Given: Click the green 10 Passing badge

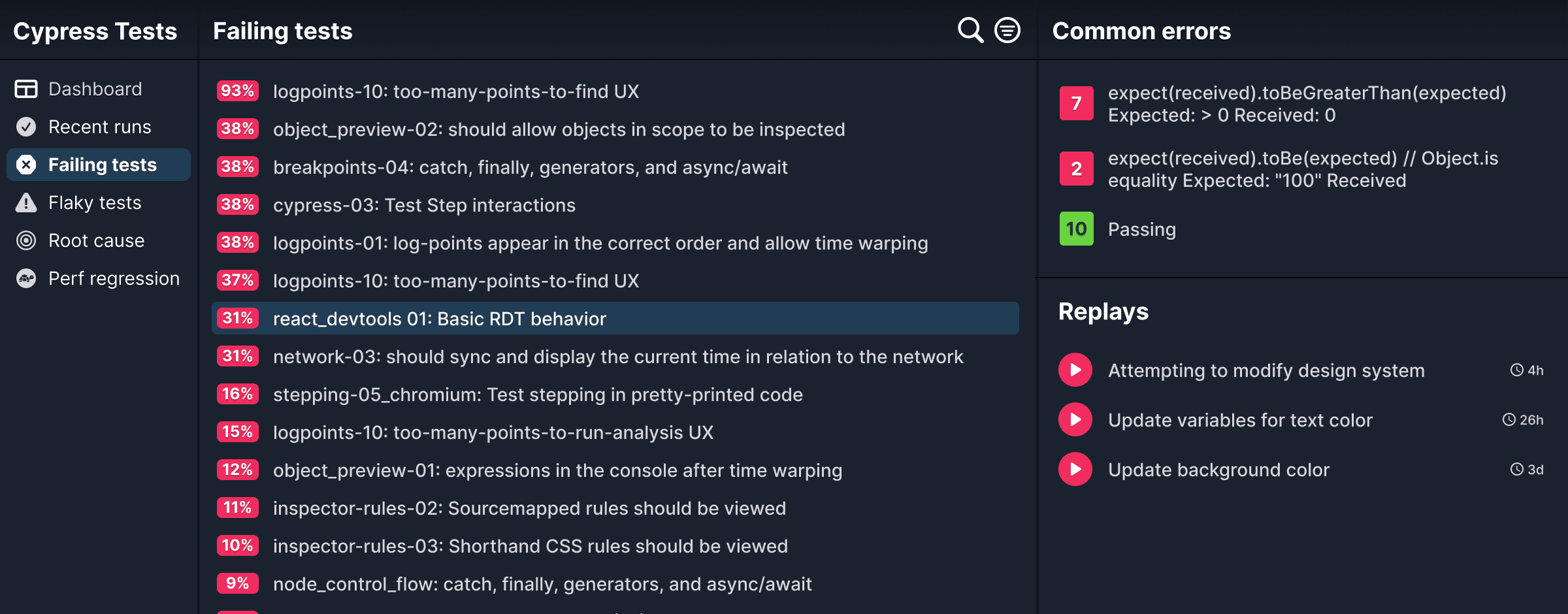Looking at the screenshot, I should [1077, 229].
